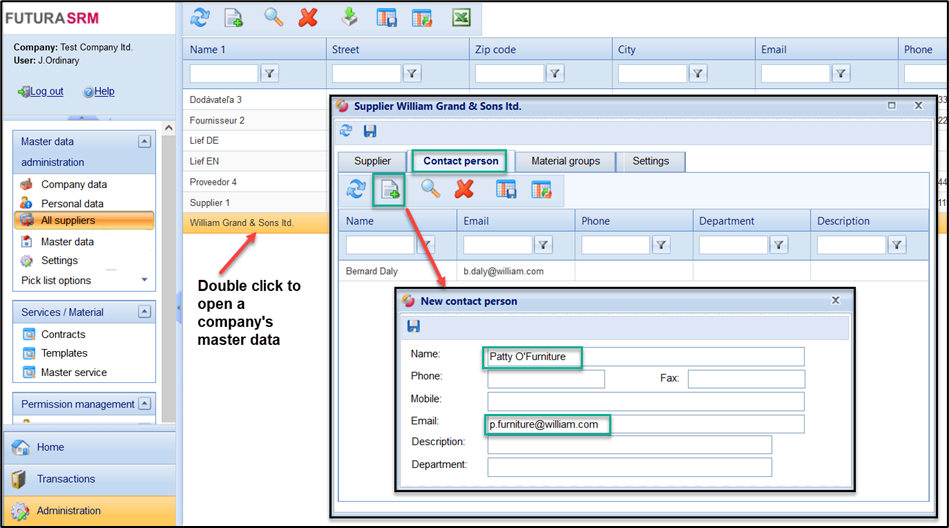Save the New contact person dialog via disk icon
Screen dimensions: 949x528
click(414, 326)
